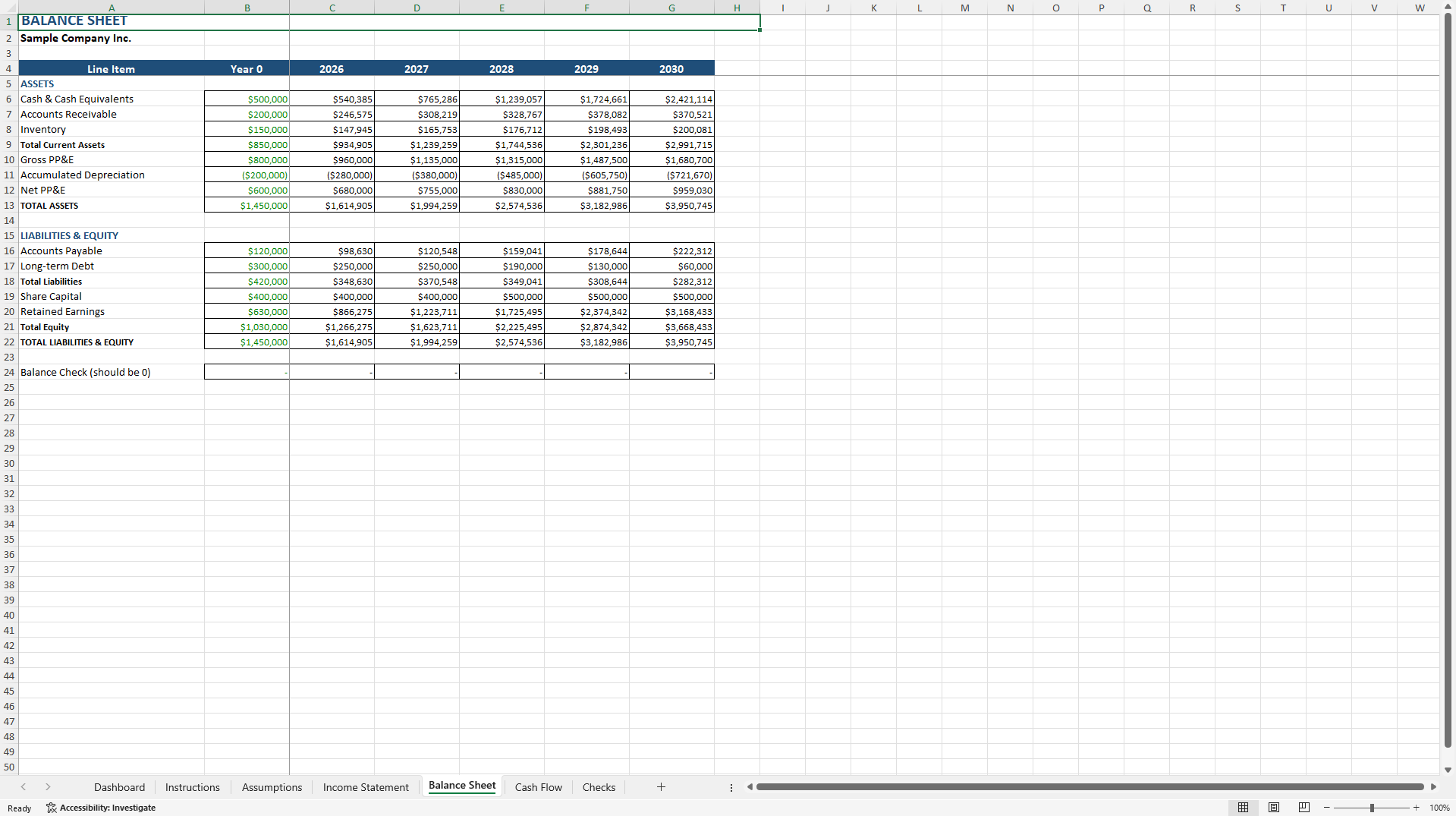Switch to Page Break Preview icon
This screenshot has width=1456, height=816.
[x=1304, y=808]
